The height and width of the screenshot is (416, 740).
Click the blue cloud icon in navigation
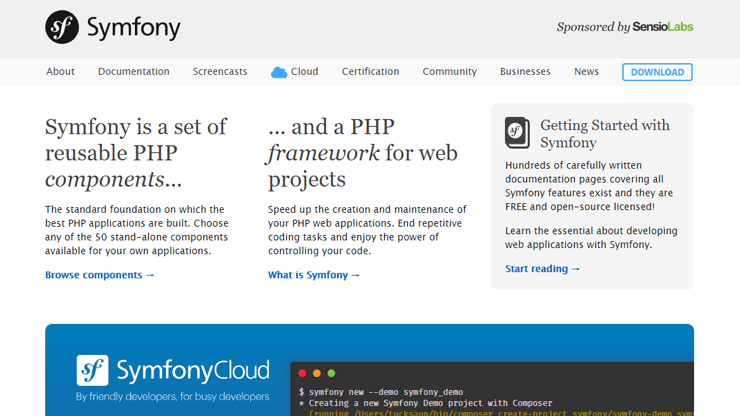(x=279, y=72)
